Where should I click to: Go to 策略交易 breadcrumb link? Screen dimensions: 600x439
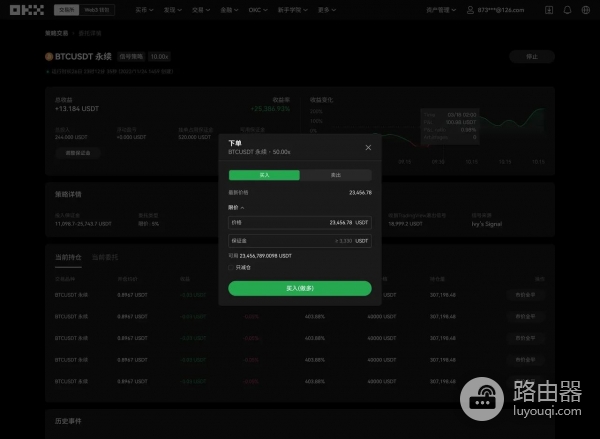point(56,33)
